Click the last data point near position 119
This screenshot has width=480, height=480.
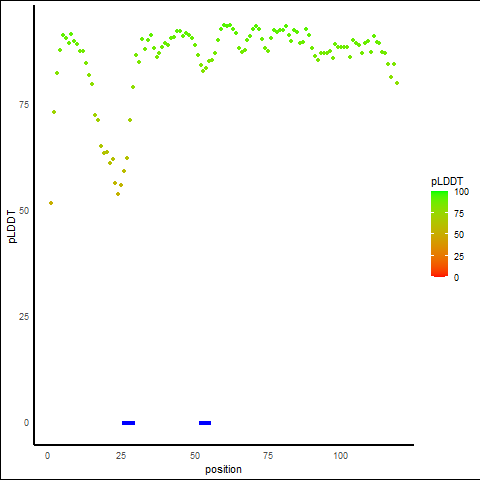(x=397, y=83)
